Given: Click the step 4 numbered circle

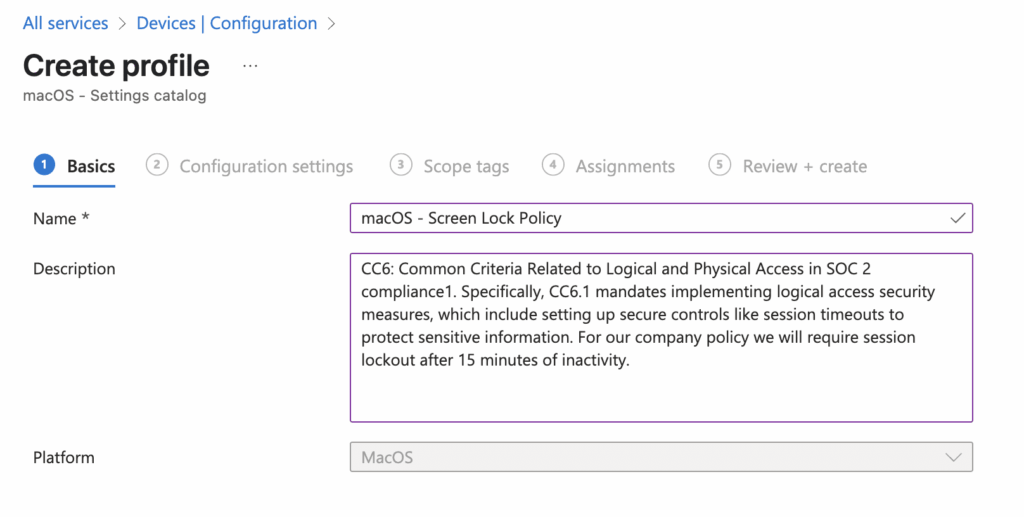Looking at the screenshot, I should 553,165.
